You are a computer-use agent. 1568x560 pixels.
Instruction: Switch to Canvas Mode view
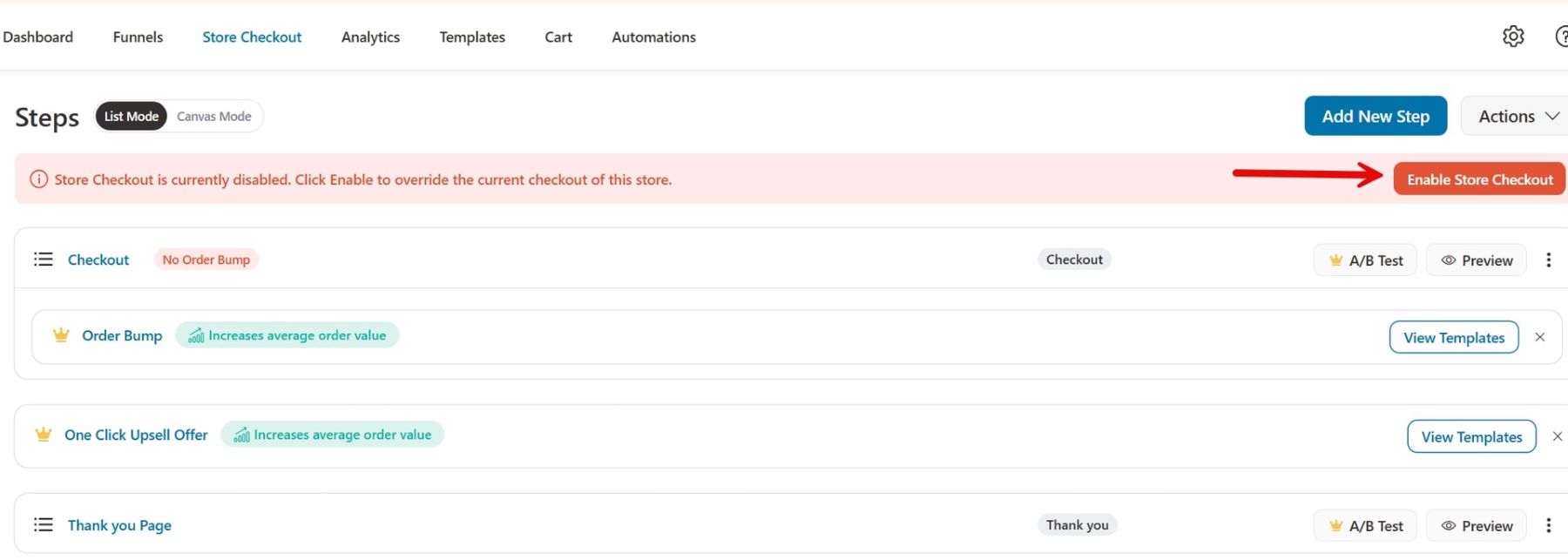coord(214,116)
